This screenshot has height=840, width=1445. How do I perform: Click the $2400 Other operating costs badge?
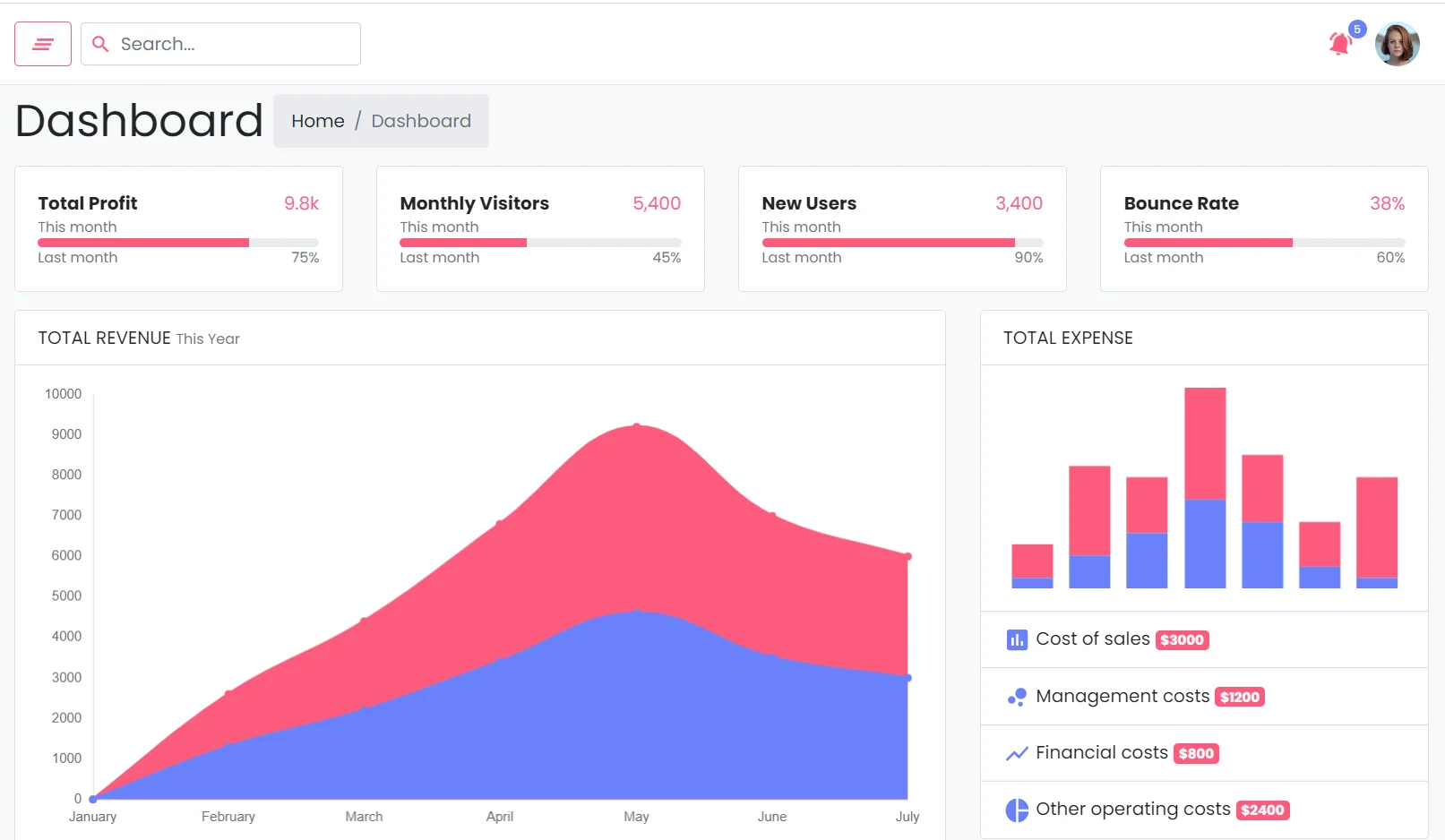(1262, 810)
